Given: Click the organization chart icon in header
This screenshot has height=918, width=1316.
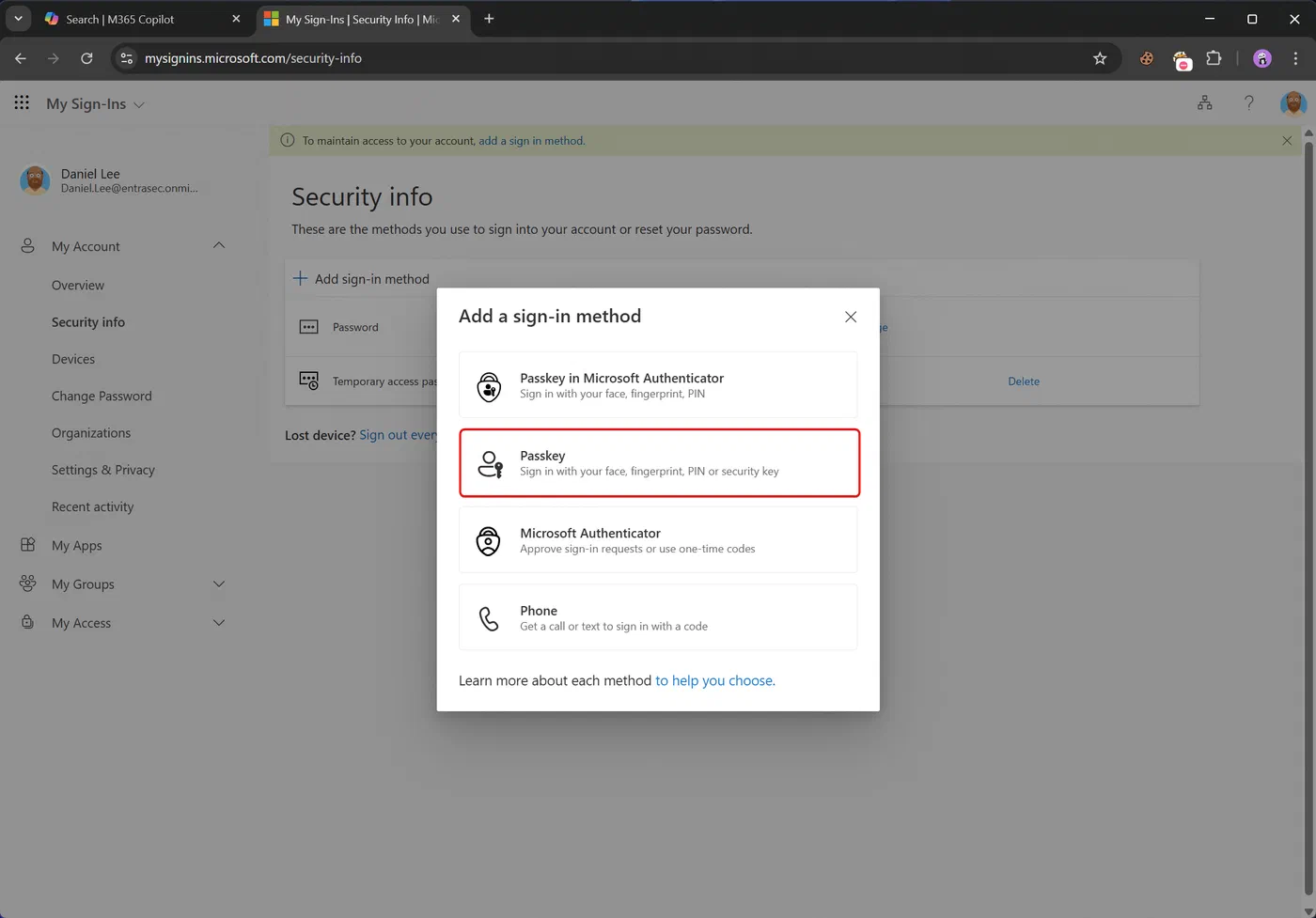Looking at the screenshot, I should tap(1204, 103).
